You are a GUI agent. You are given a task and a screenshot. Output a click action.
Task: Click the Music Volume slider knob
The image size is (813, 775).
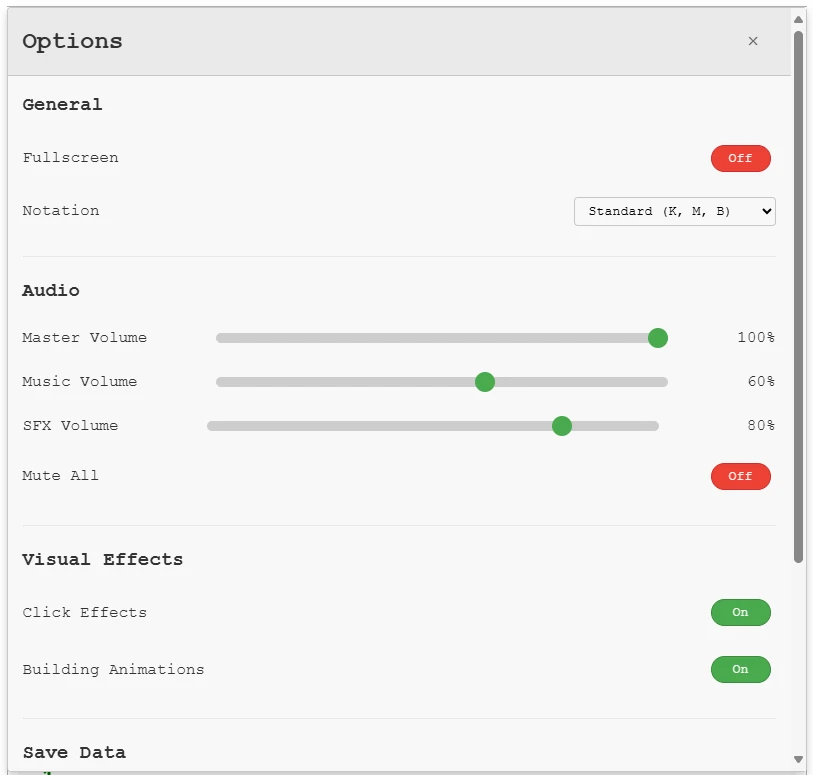click(x=485, y=382)
